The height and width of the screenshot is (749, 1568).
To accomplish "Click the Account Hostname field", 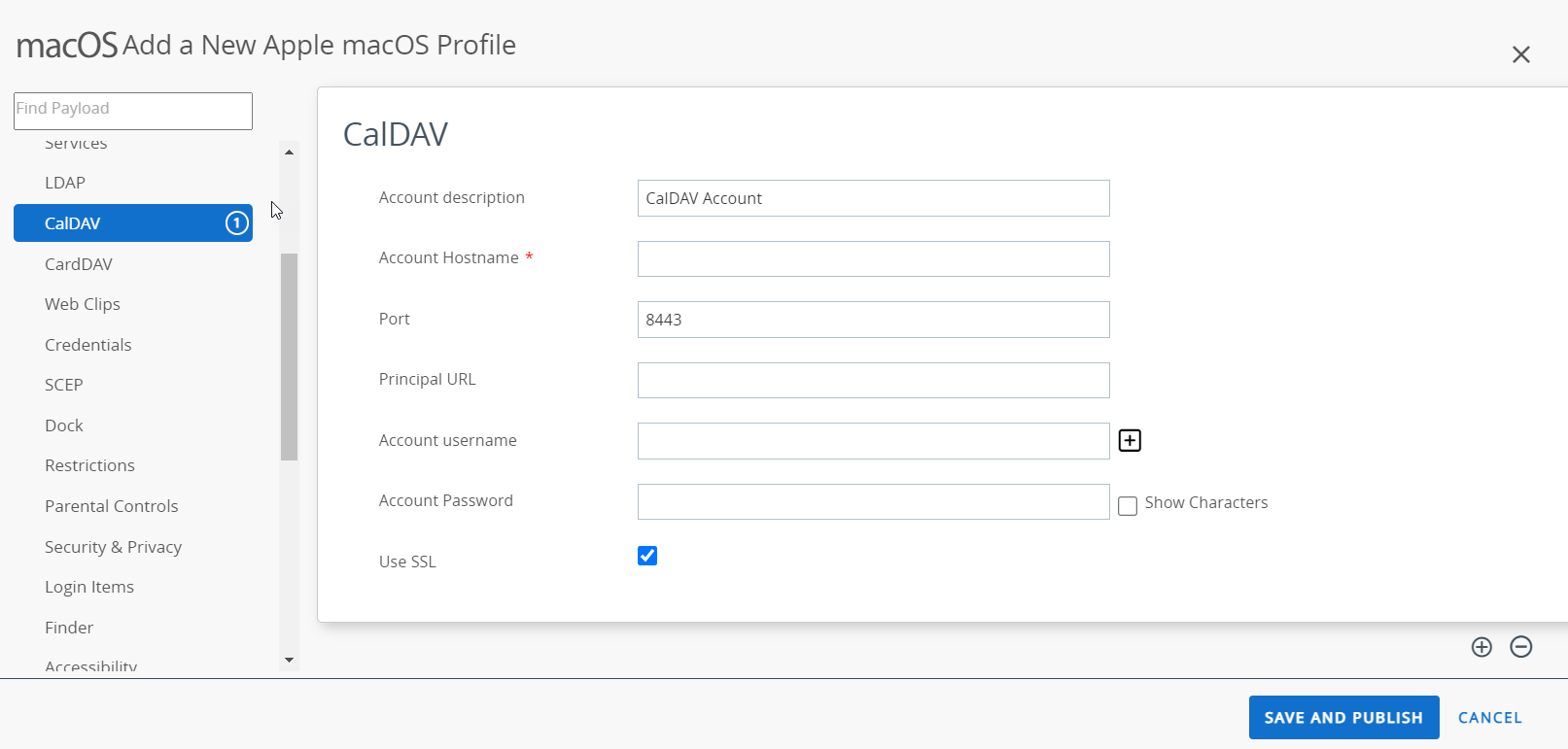I will 873,259.
